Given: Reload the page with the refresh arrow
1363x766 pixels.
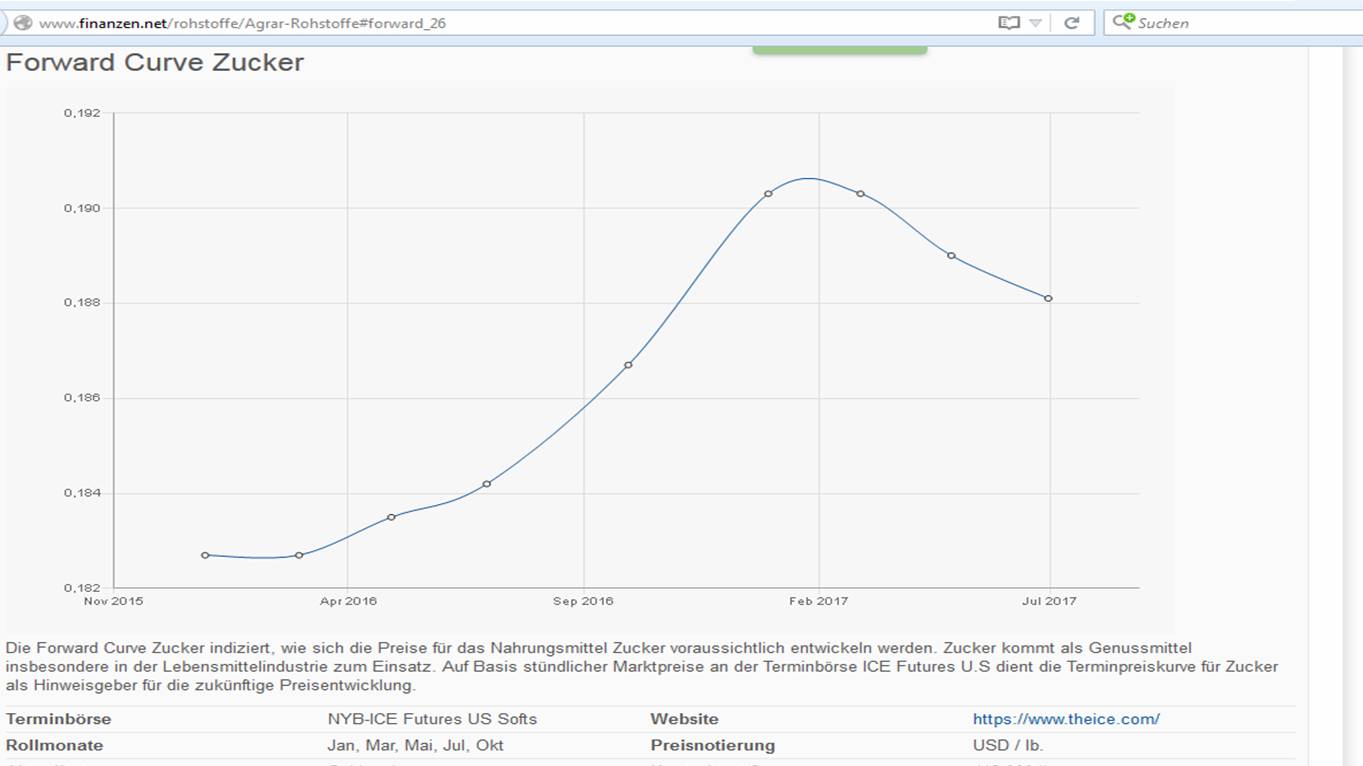Looking at the screenshot, I should [x=1072, y=22].
